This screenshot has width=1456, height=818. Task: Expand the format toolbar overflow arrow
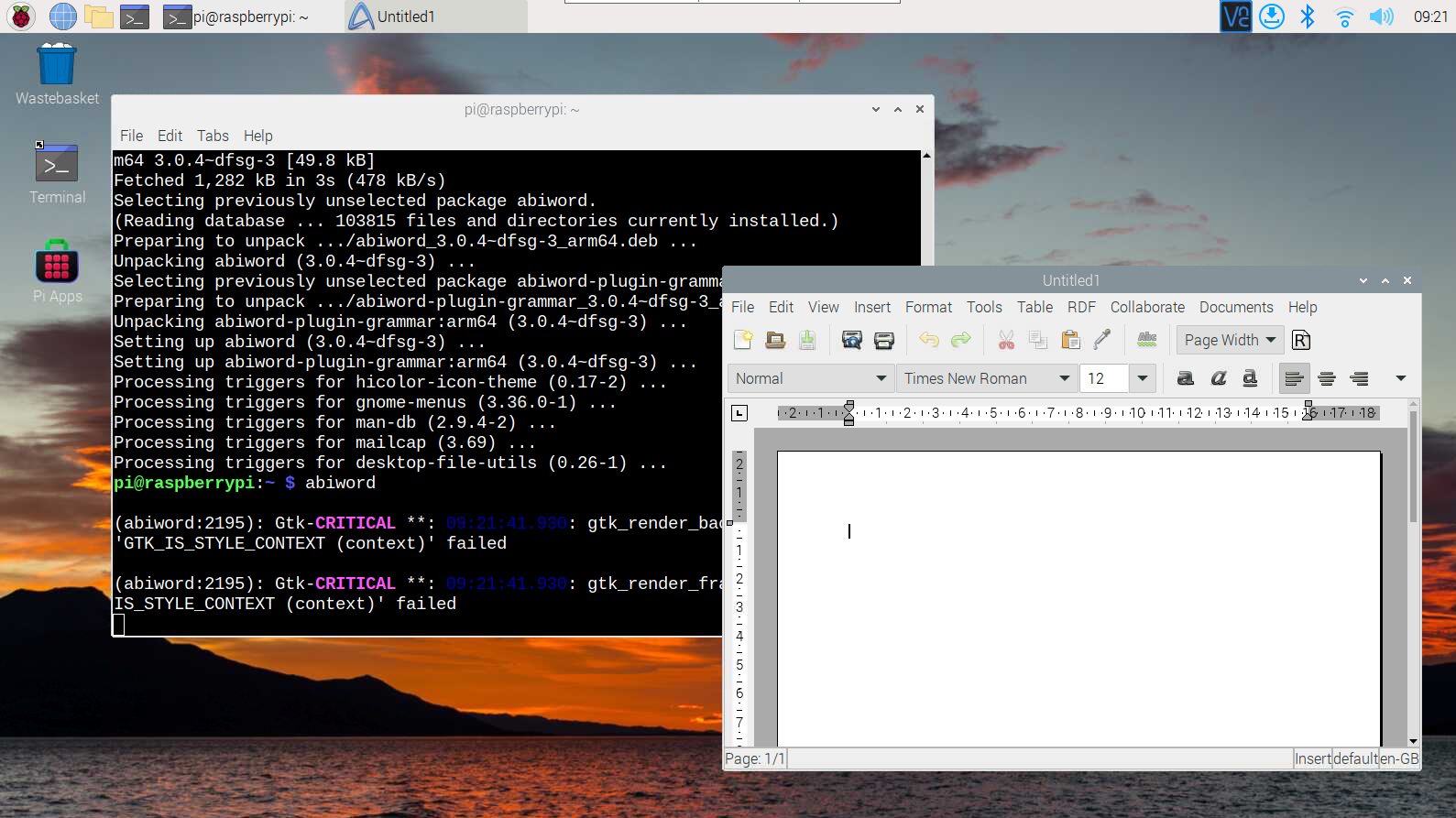[1400, 378]
